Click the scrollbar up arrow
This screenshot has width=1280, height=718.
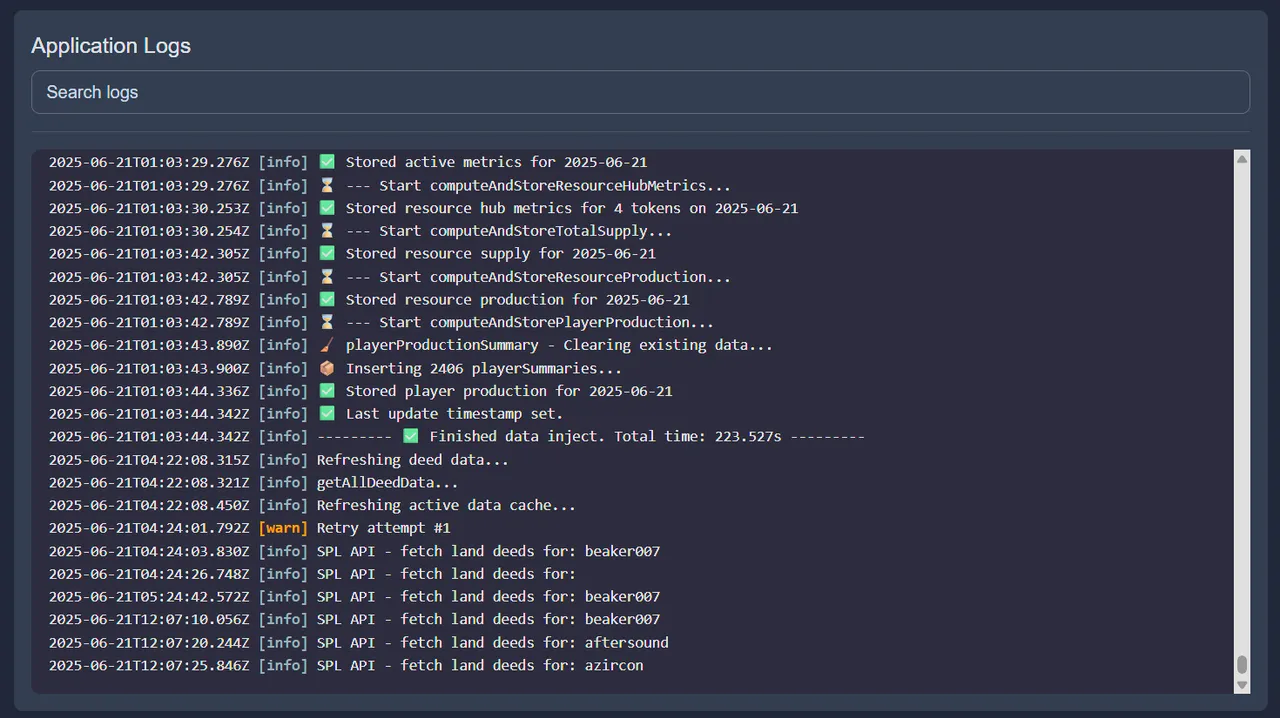click(1242, 159)
